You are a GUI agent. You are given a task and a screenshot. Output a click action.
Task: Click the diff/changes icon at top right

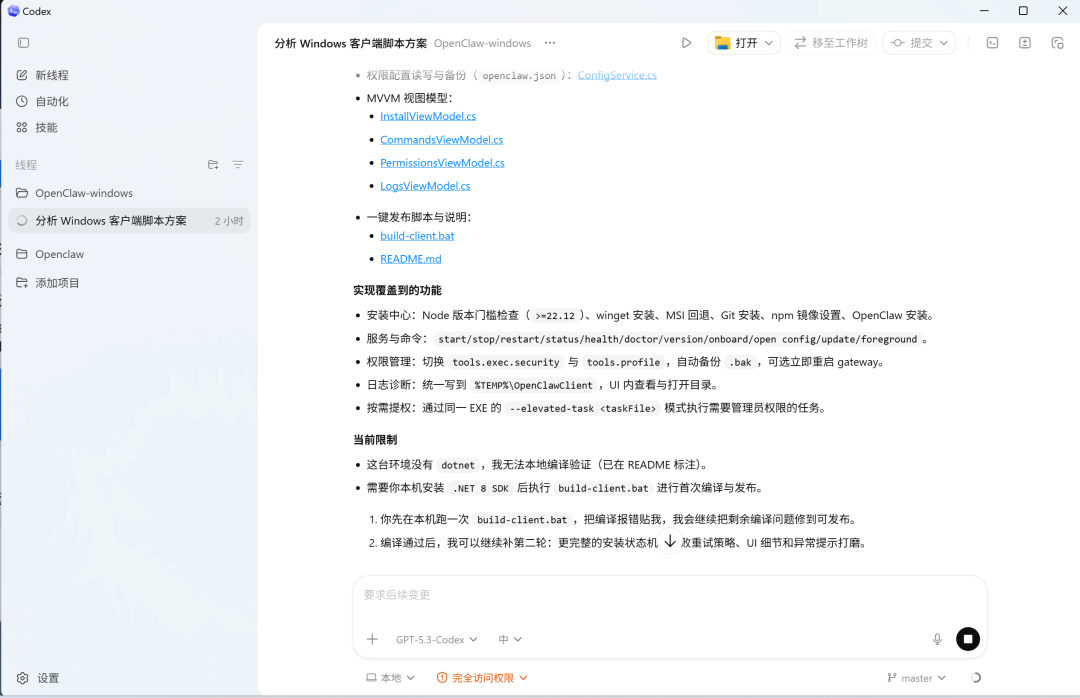[x=1023, y=43]
